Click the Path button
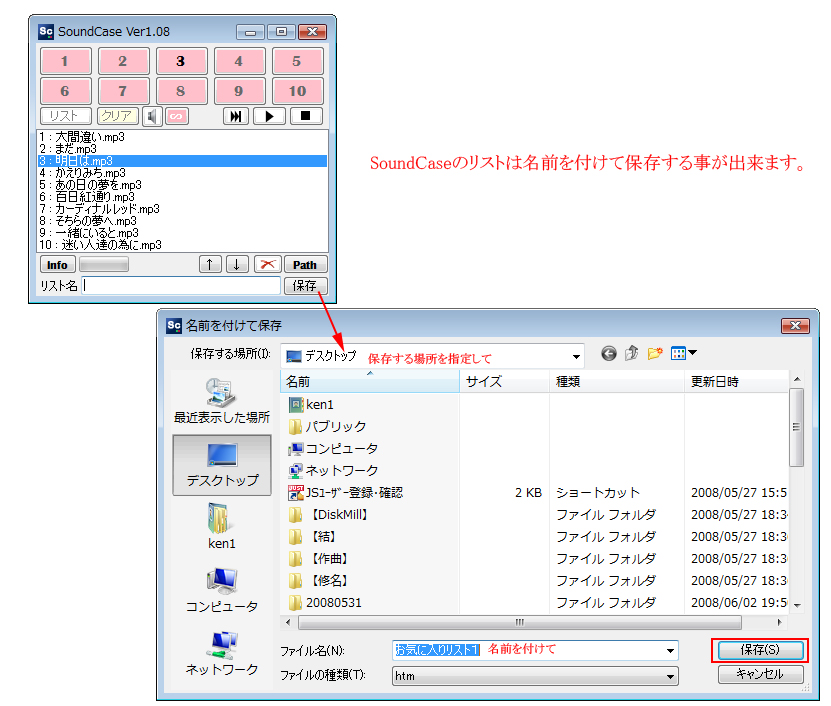Screen dimensions: 831x706 [305, 264]
